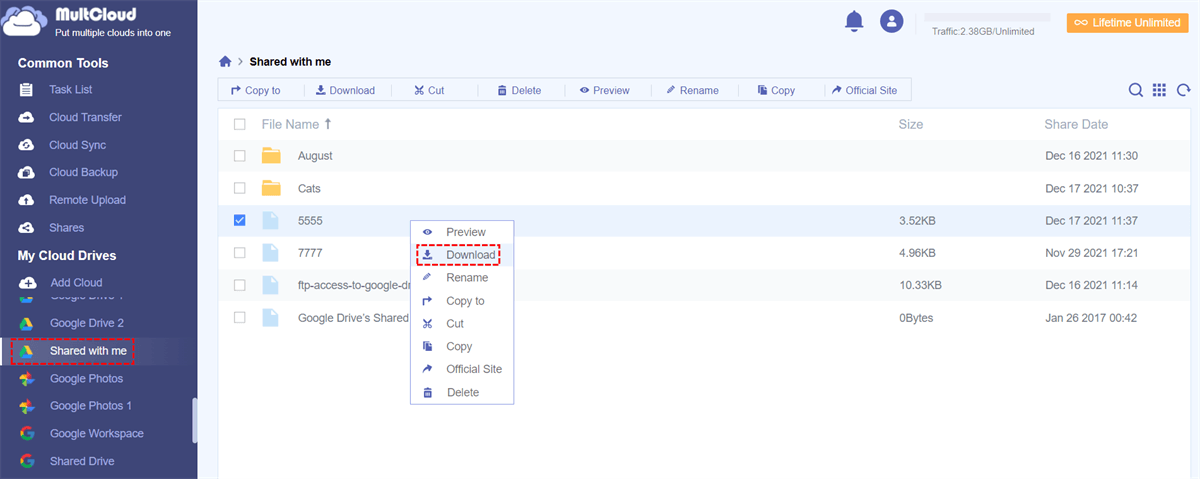The height and width of the screenshot is (479, 1200).
Task: Choose Delete in context menu
Action: (462, 392)
